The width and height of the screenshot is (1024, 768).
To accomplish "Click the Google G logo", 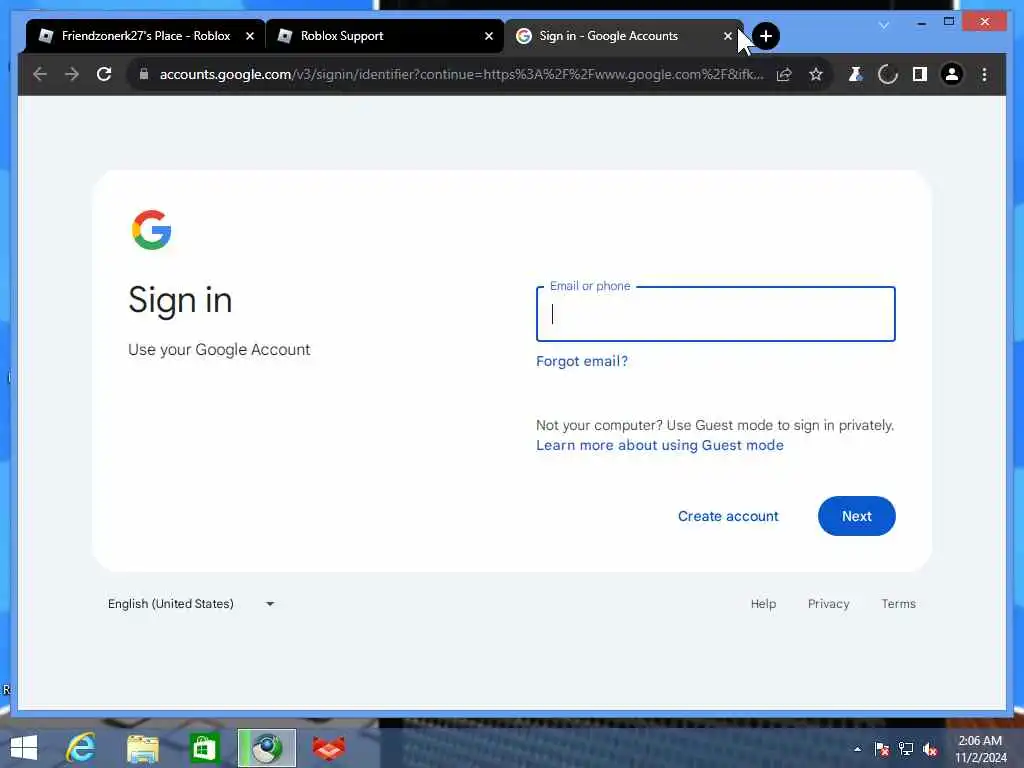I will (x=152, y=230).
